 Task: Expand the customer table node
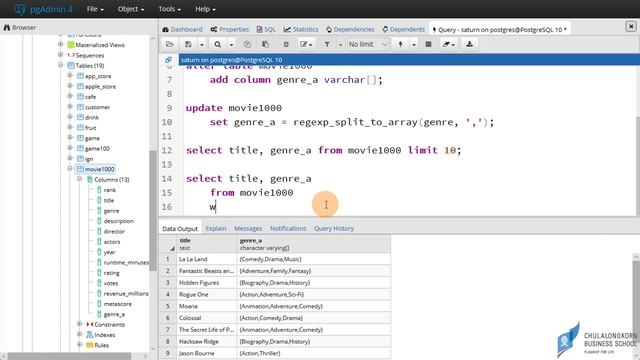(70, 107)
